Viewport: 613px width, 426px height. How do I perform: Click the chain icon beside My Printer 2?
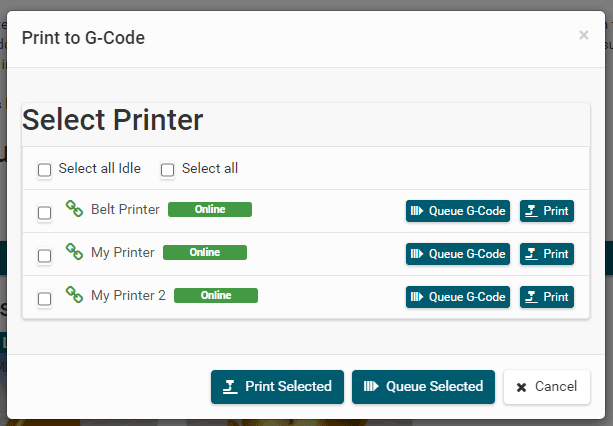coord(74,295)
